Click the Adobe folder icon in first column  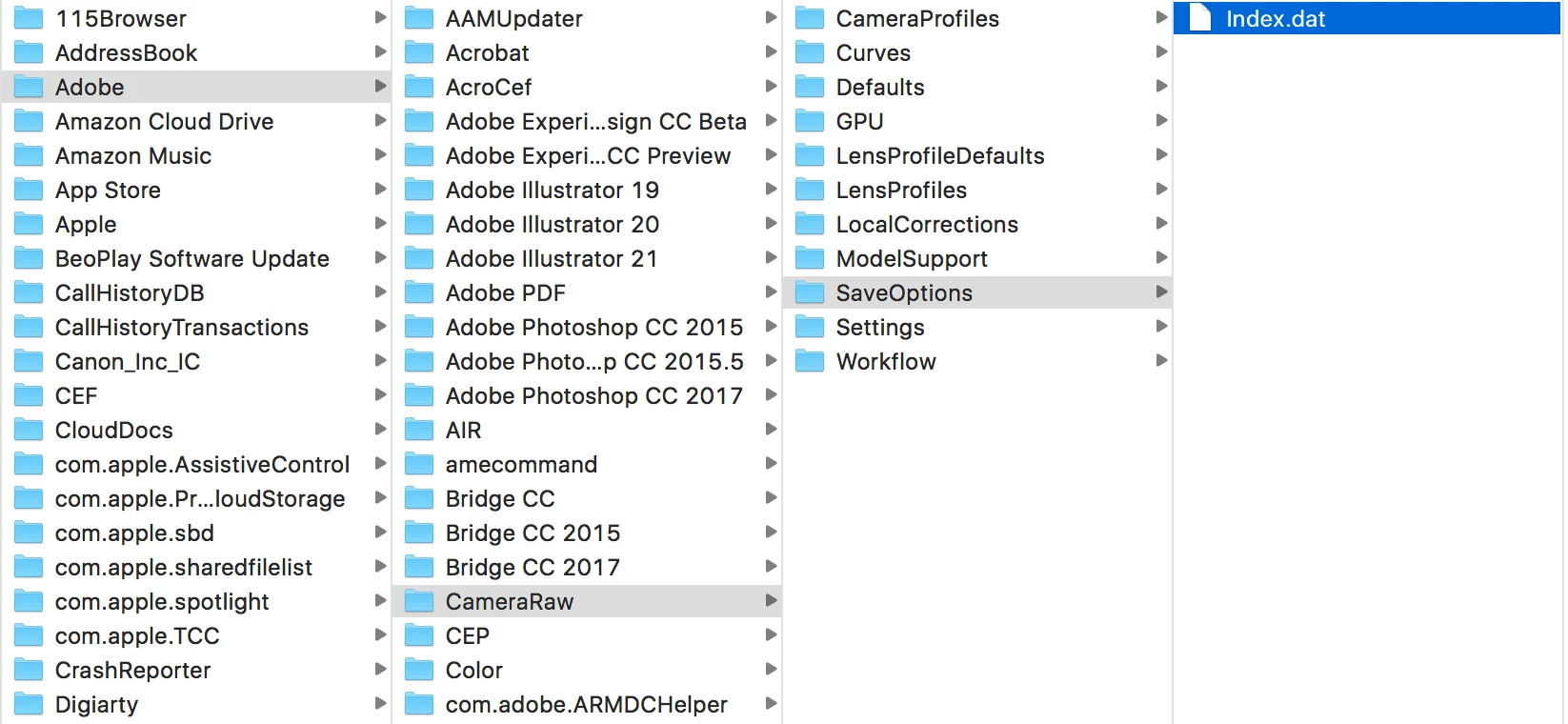point(29,87)
